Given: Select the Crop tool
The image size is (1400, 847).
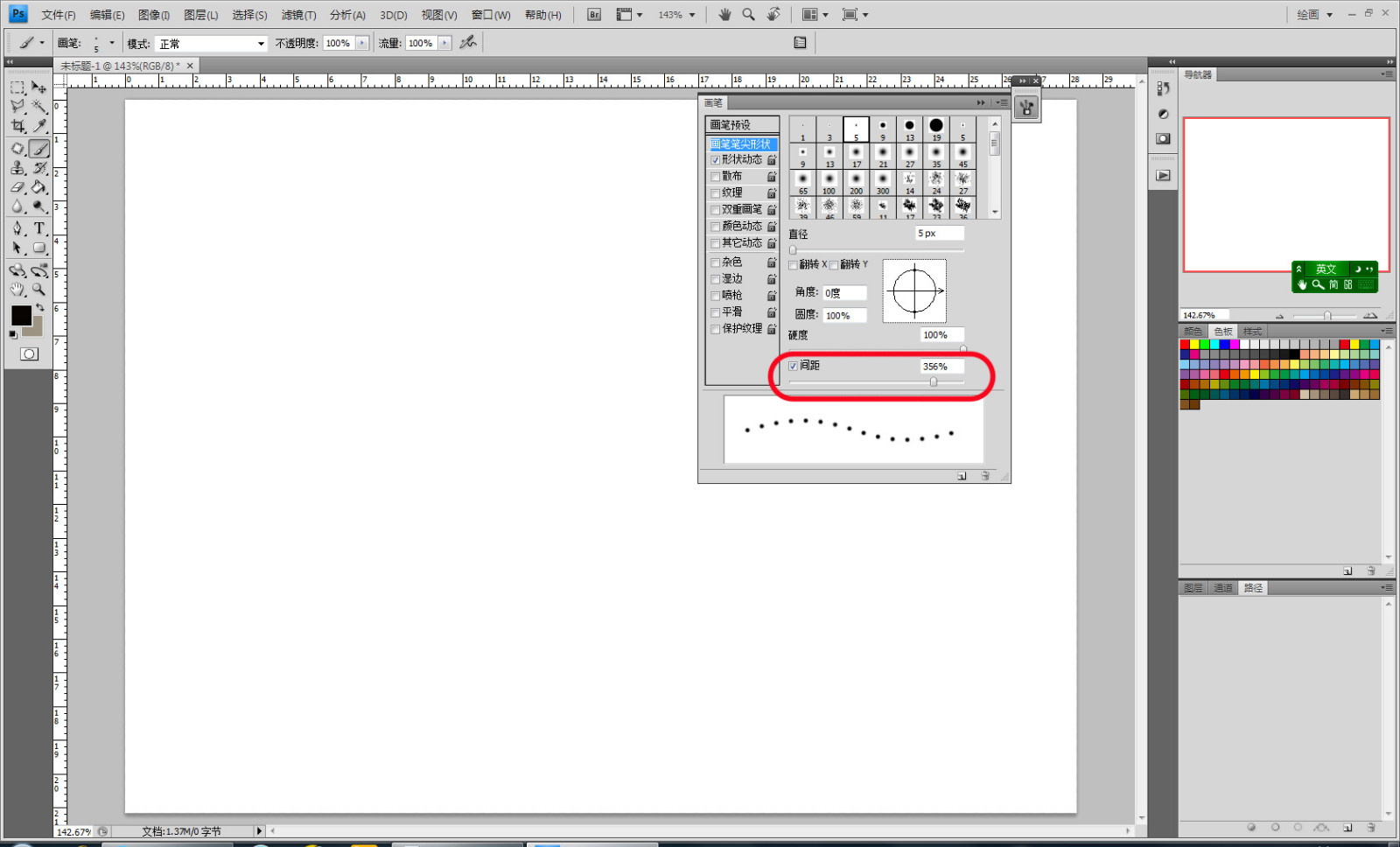Looking at the screenshot, I should [17, 127].
